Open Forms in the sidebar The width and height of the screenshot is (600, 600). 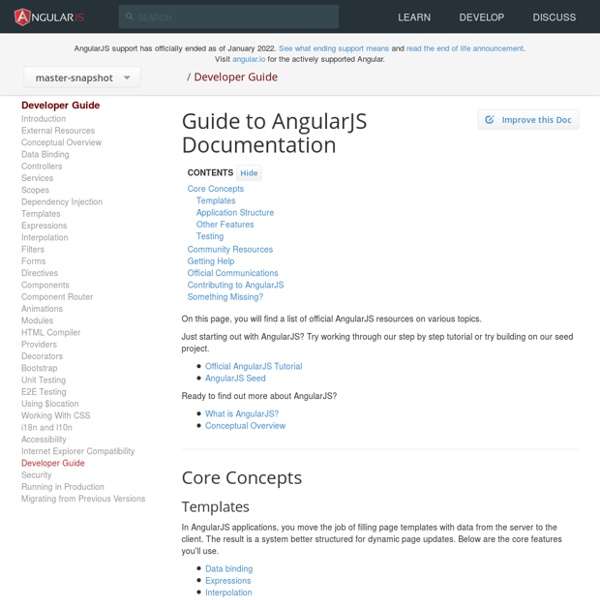click(34, 261)
